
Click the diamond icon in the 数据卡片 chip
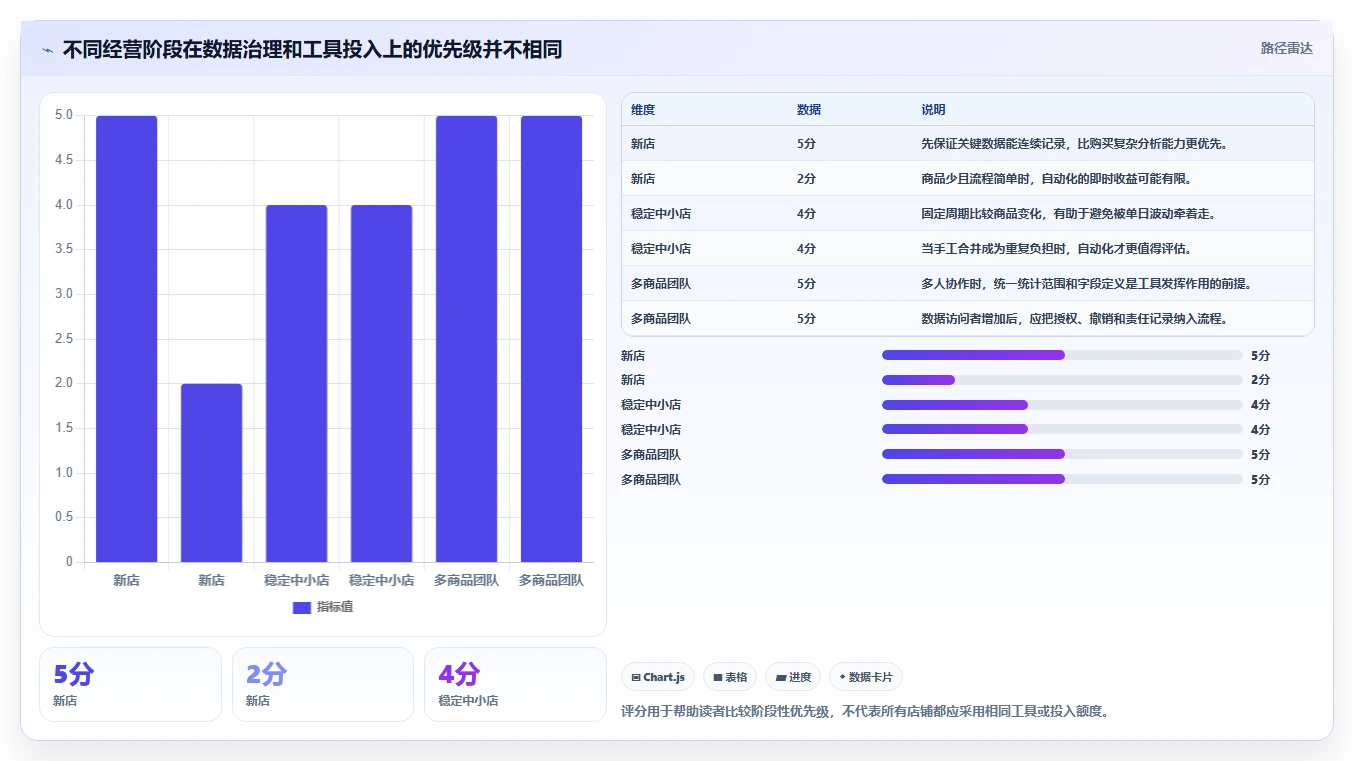[843, 677]
